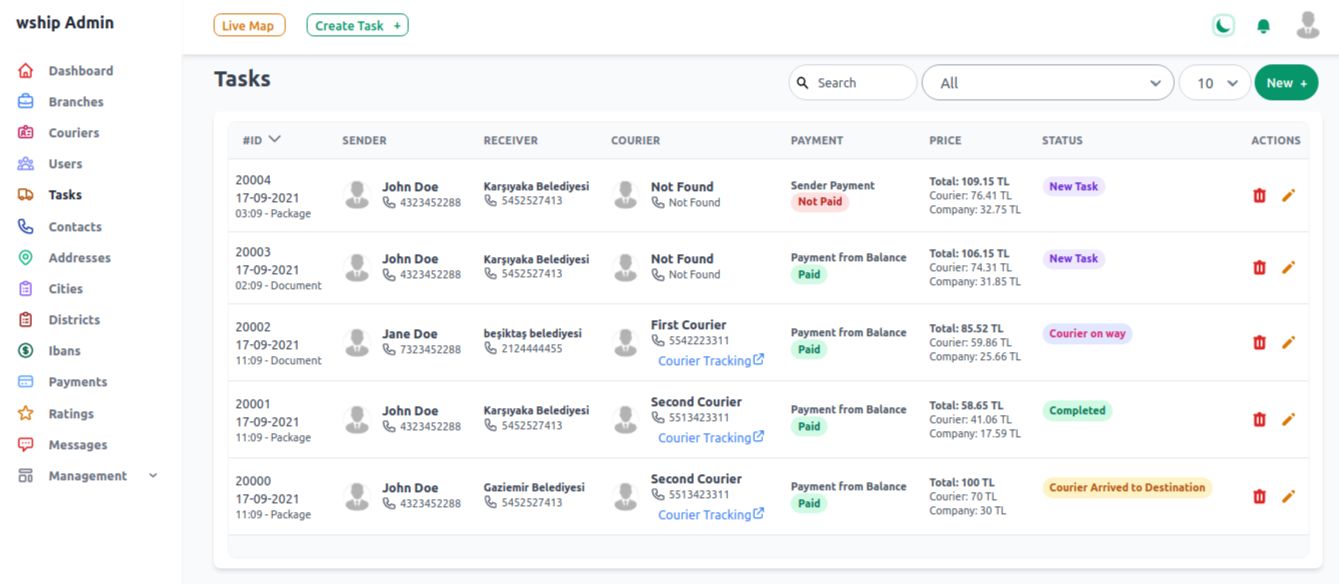Image resolution: width=1339 pixels, height=584 pixels.
Task: Click trash icon for task 20001
Action: pyautogui.click(x=1259, y=419)
